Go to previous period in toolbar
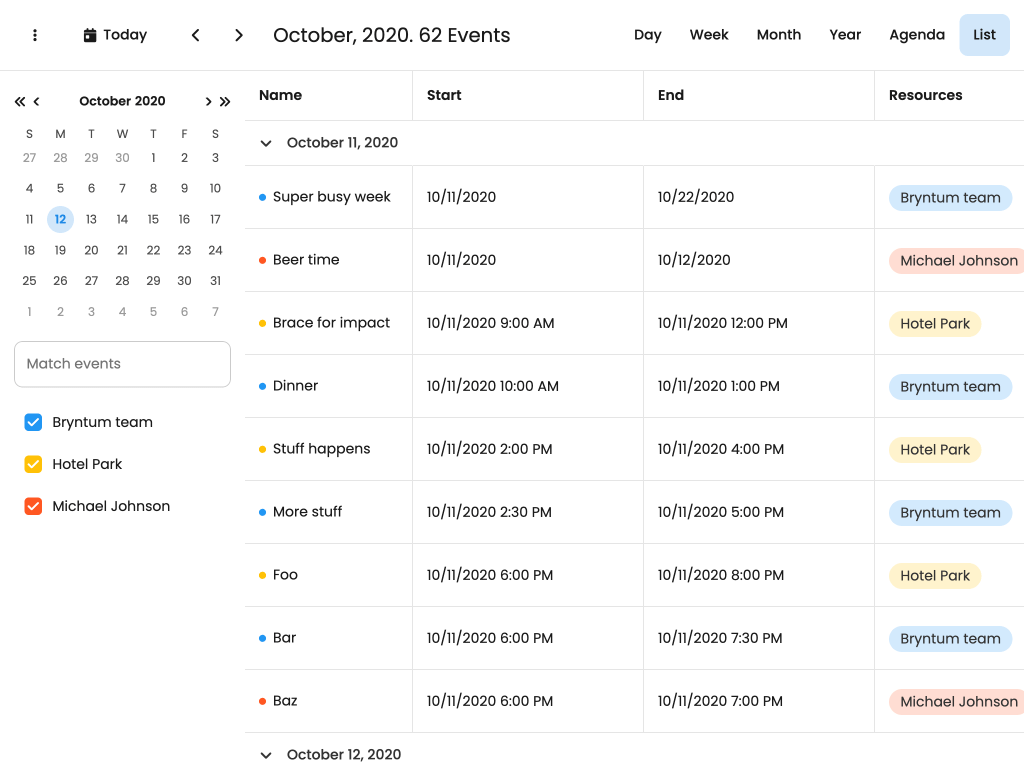The image size is (1024, 768). (x=196, y=35)
